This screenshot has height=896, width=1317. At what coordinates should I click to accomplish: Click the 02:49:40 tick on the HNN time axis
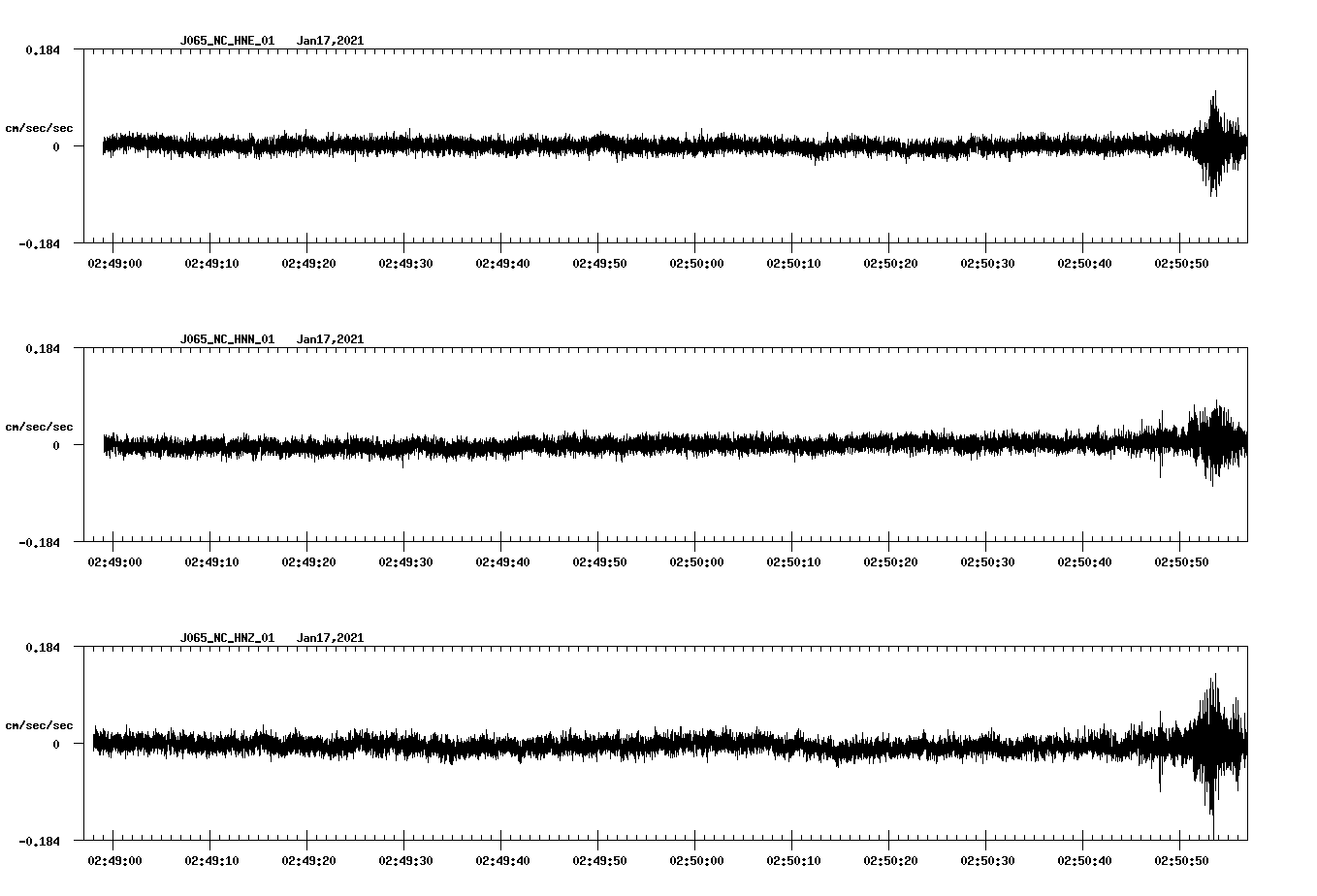504,560
